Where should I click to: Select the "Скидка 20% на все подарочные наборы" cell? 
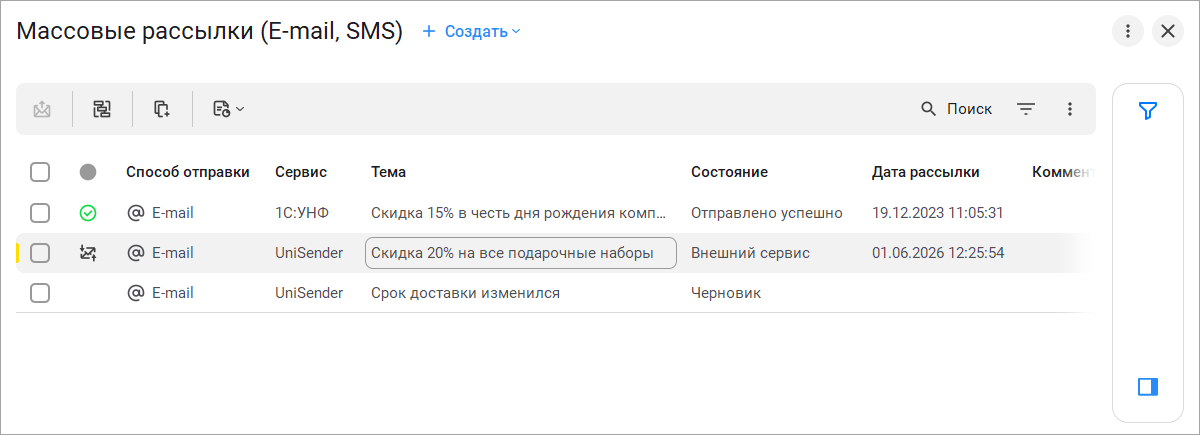click(521, 253)
